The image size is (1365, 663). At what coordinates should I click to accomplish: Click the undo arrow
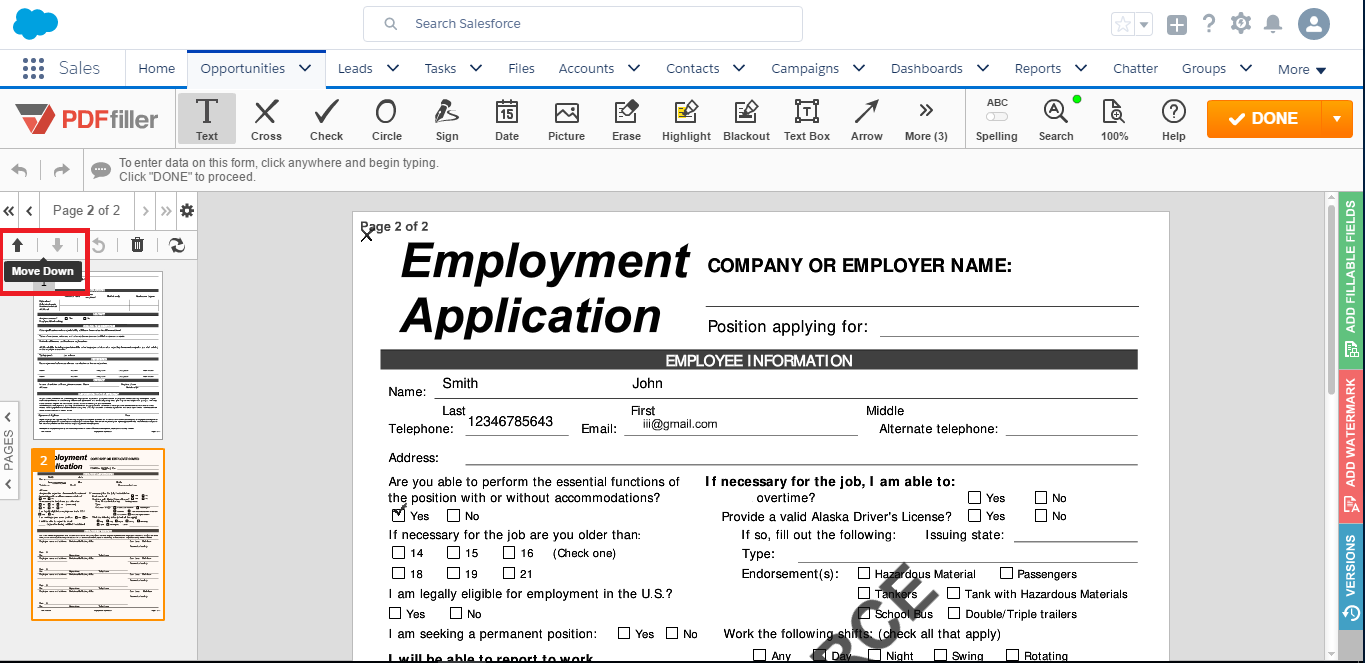click(x=20, y=170)
